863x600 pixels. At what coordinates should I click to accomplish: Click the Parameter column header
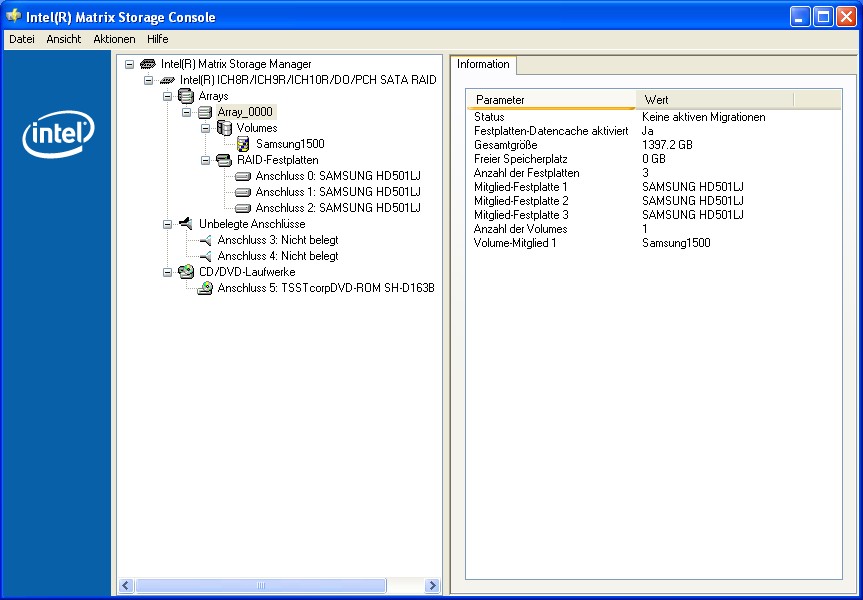click(551, 100)
